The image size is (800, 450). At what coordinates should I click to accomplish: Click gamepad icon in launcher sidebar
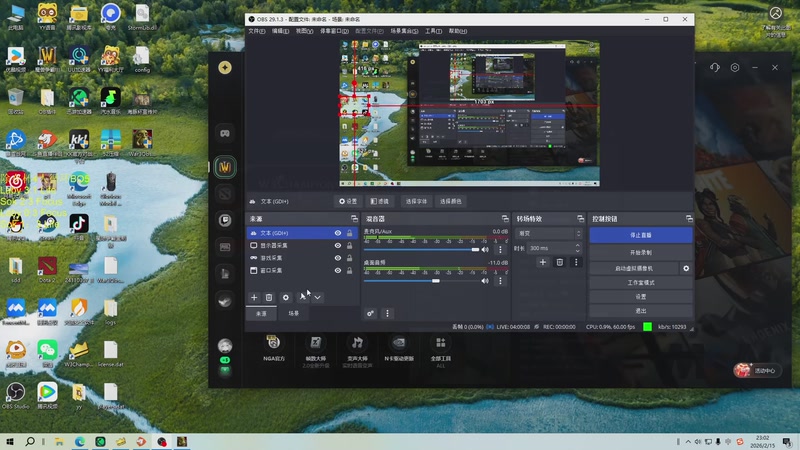coord(225,133)
